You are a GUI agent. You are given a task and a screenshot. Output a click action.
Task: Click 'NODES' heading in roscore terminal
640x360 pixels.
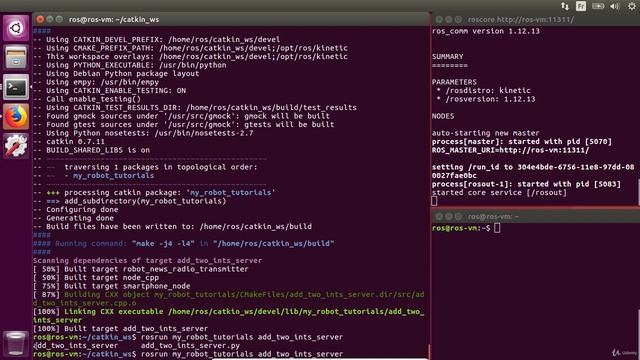click(x=443, y=116)
